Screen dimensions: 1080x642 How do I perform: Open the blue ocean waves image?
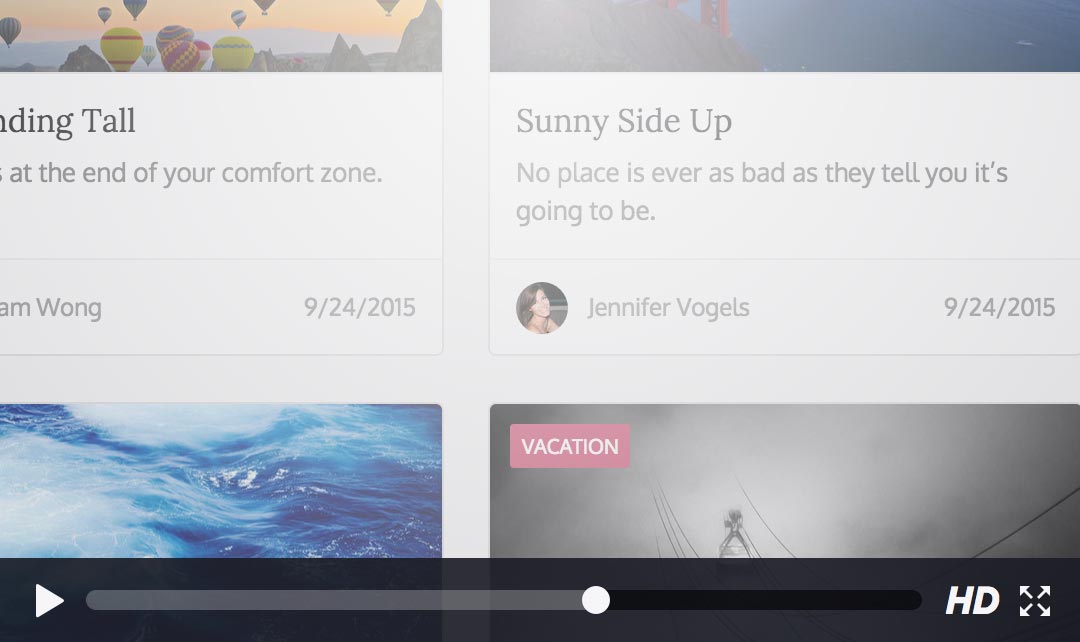(x=220, y=481)
